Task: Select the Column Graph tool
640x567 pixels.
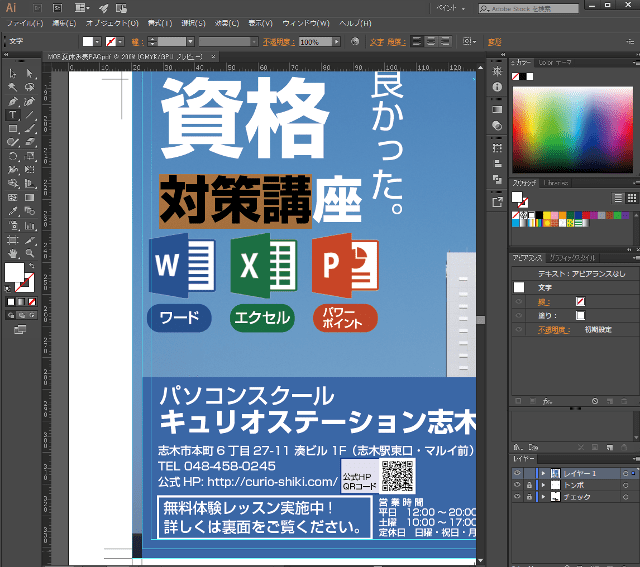Action: (29, 225)
